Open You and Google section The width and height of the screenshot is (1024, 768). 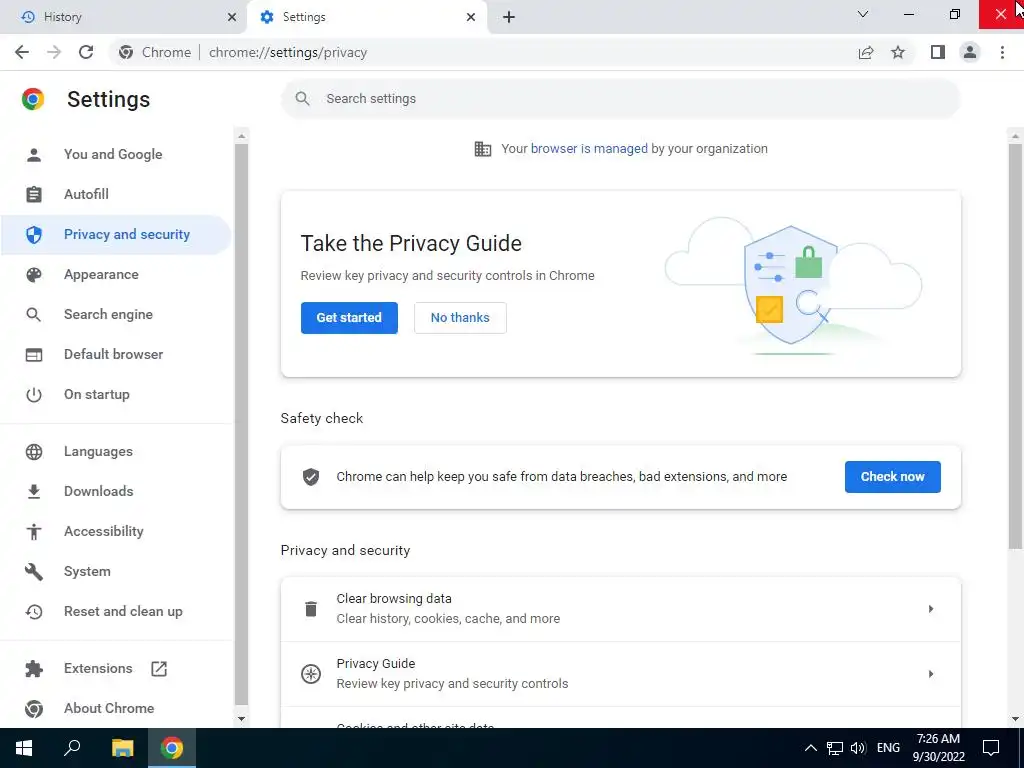tap(116, 155)
